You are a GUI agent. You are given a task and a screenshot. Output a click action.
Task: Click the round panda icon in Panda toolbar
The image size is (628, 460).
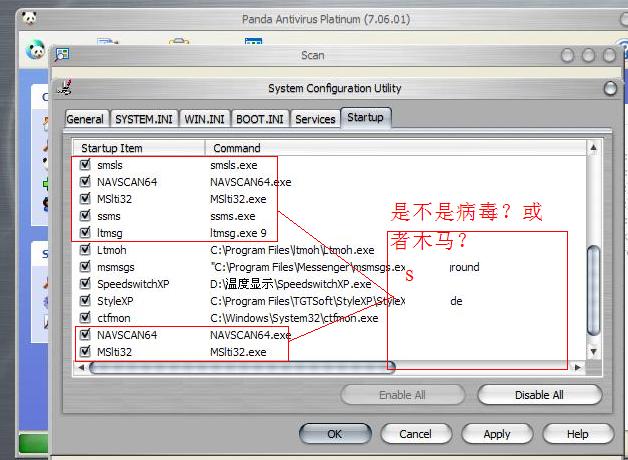[x=35, y=50]
